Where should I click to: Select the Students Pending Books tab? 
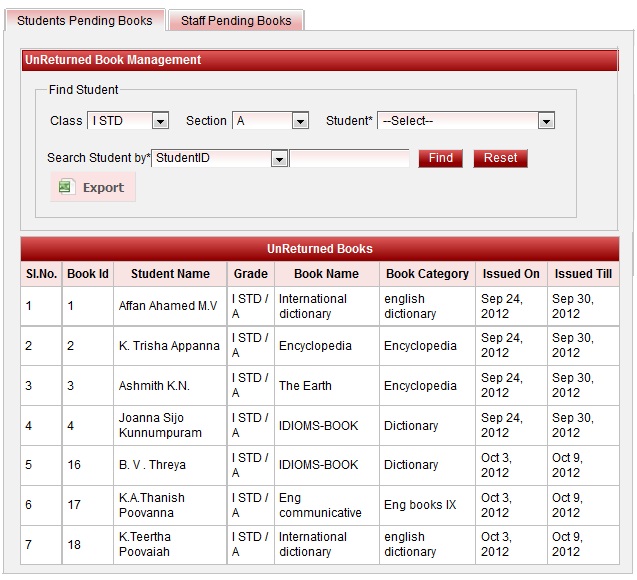tap(85, 20)
